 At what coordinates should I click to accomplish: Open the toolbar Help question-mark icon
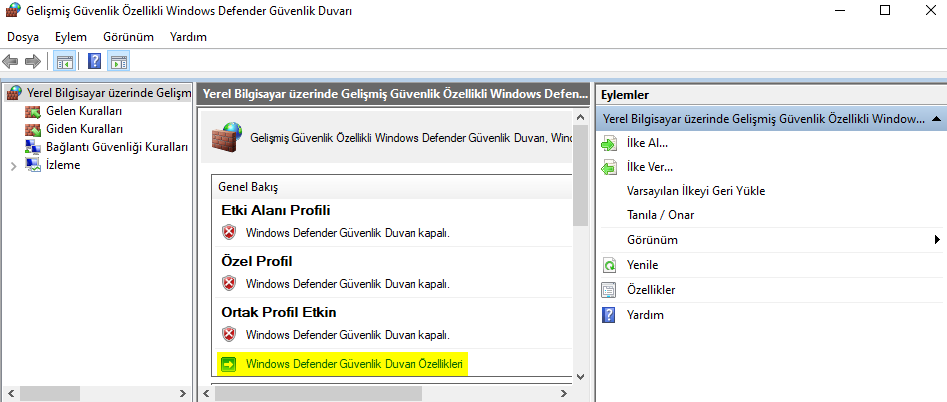pos(94,61)
